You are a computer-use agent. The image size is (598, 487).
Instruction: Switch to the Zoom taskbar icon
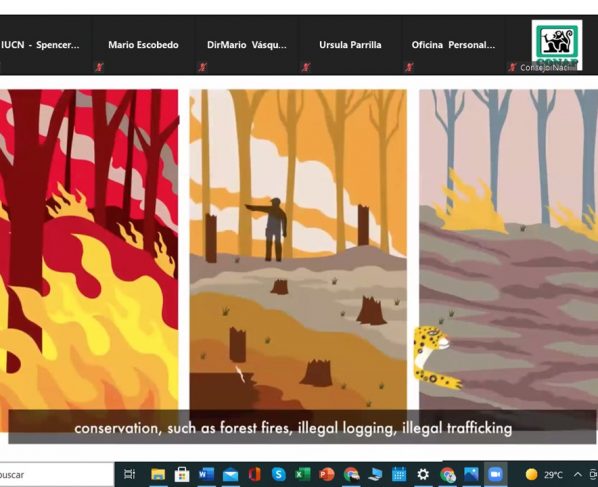[x=495, y=474]
